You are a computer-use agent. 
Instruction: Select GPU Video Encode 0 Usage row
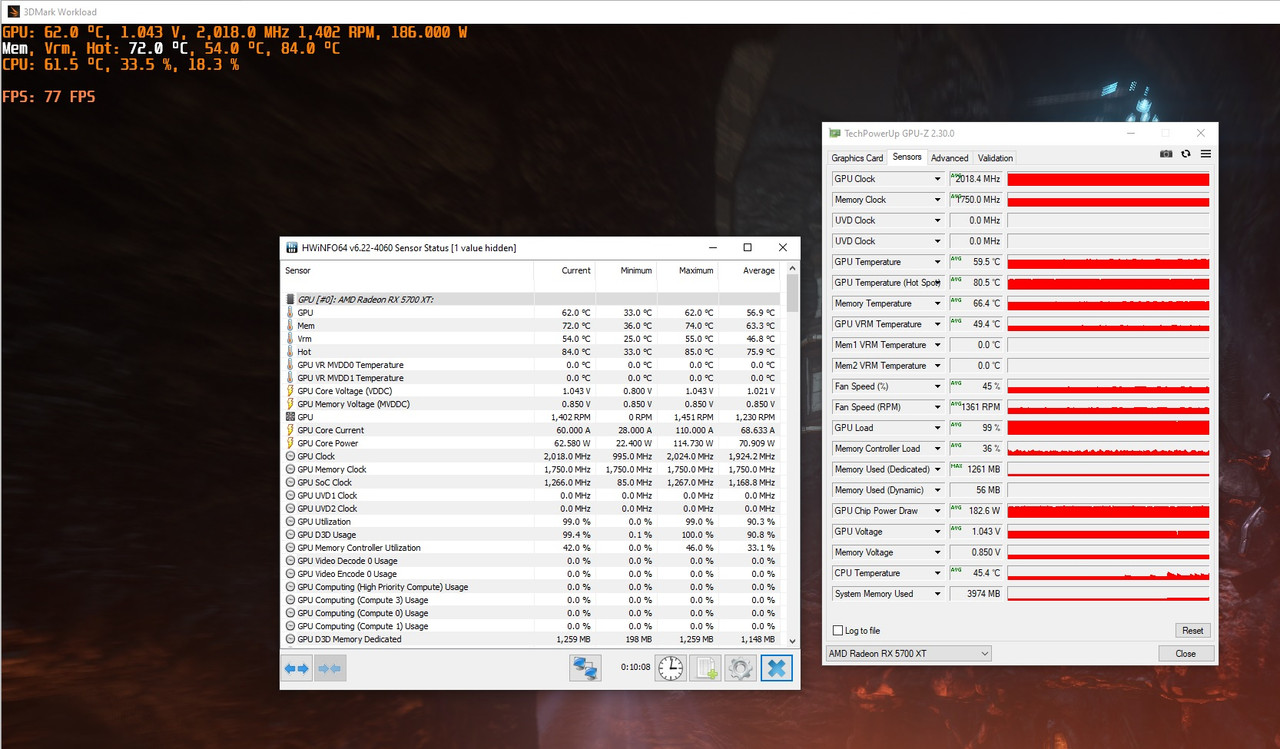[532, 574]
